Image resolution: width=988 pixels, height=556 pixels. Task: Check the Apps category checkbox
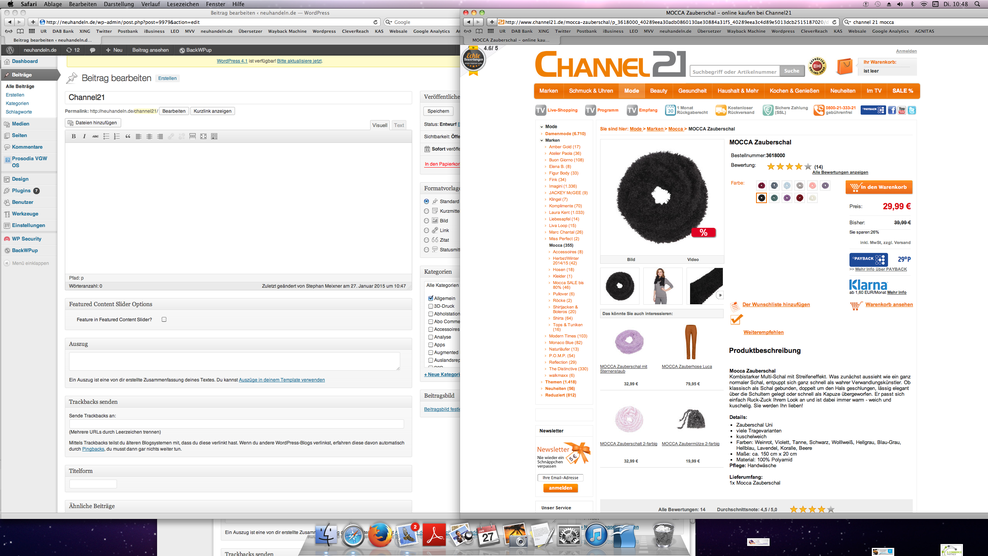pyautogui.click(x=431, y=344)
